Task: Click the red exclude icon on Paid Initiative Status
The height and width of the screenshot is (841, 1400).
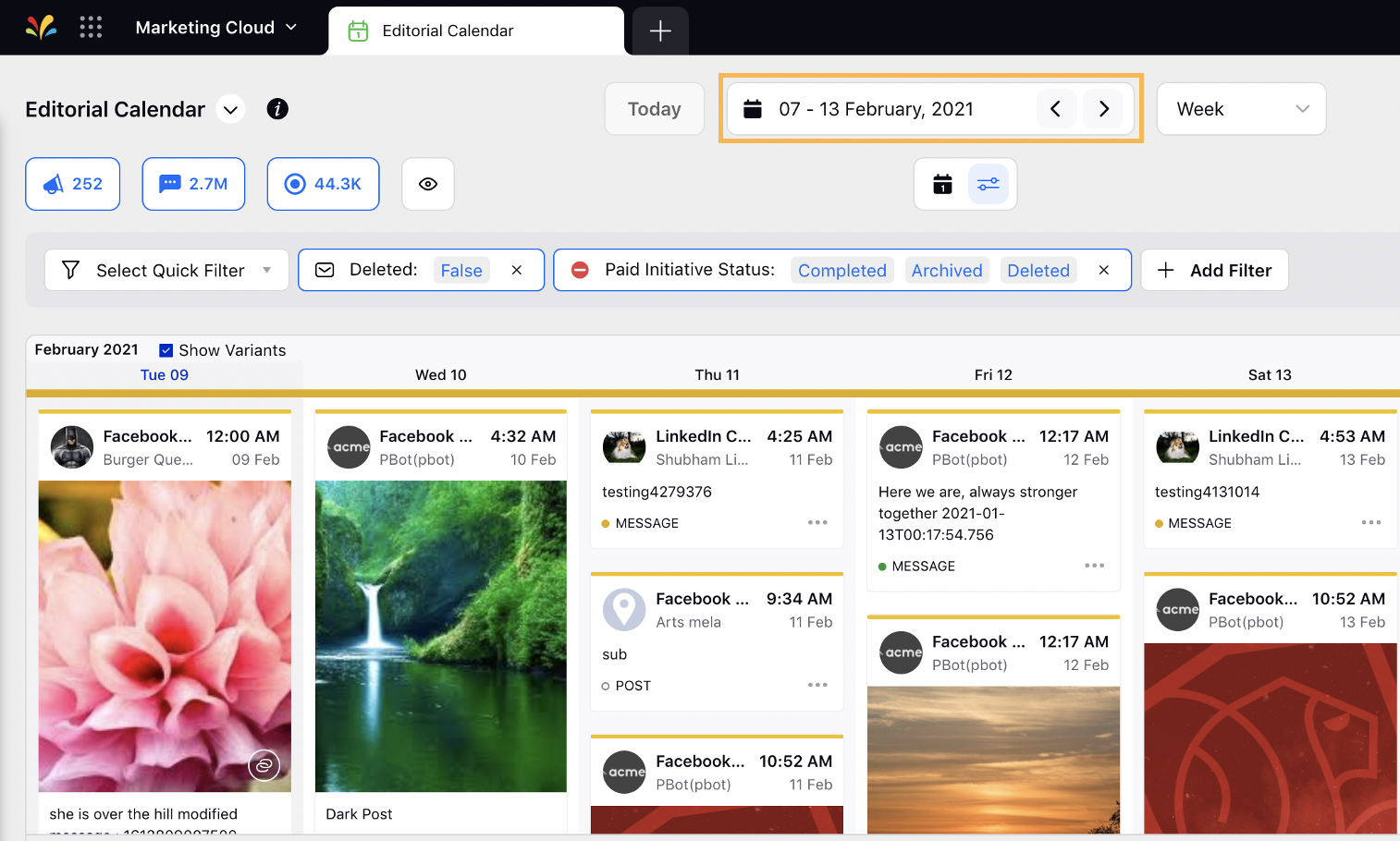Action: tap(580, 270)
